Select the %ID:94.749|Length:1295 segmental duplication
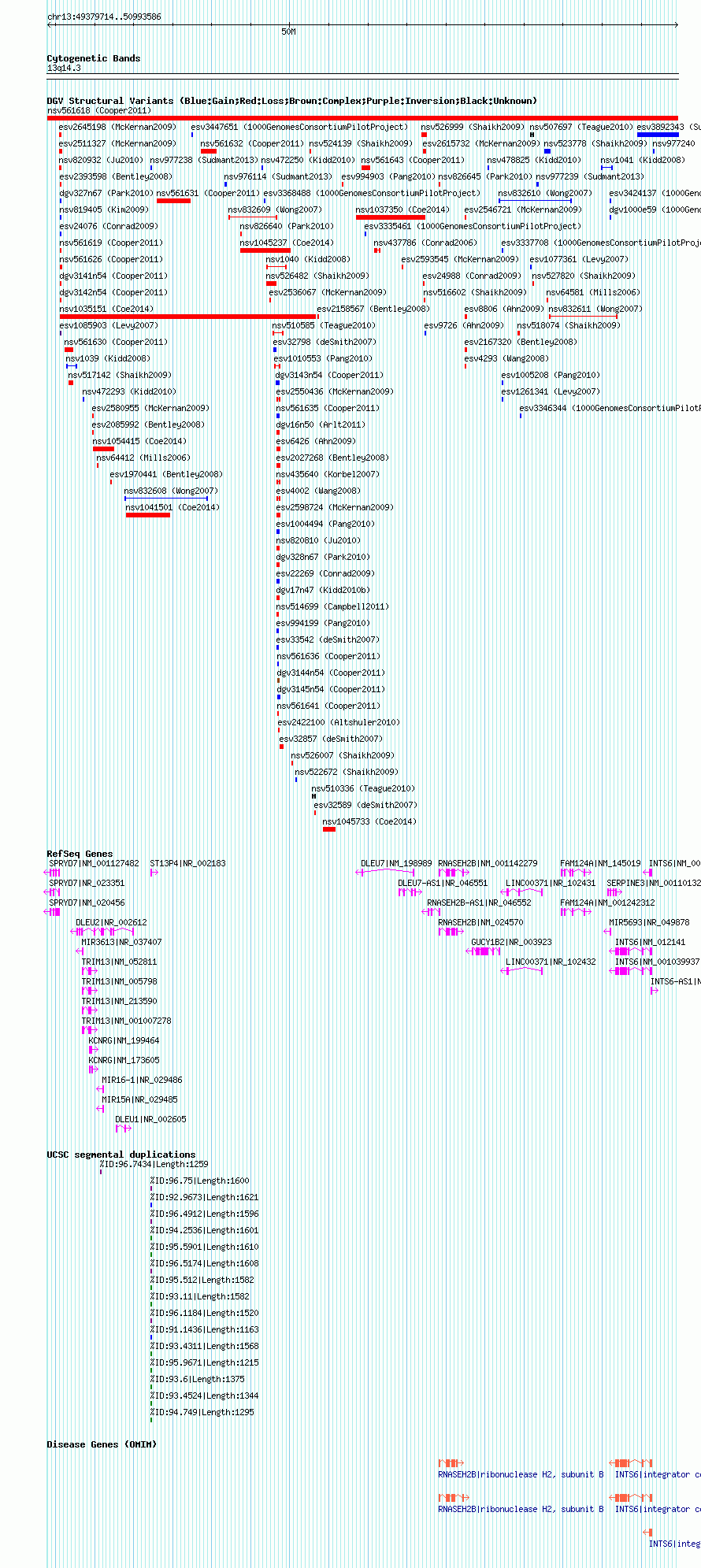Image resolution: width=701 pixels, height=1568 pixels. [151, 1421]
